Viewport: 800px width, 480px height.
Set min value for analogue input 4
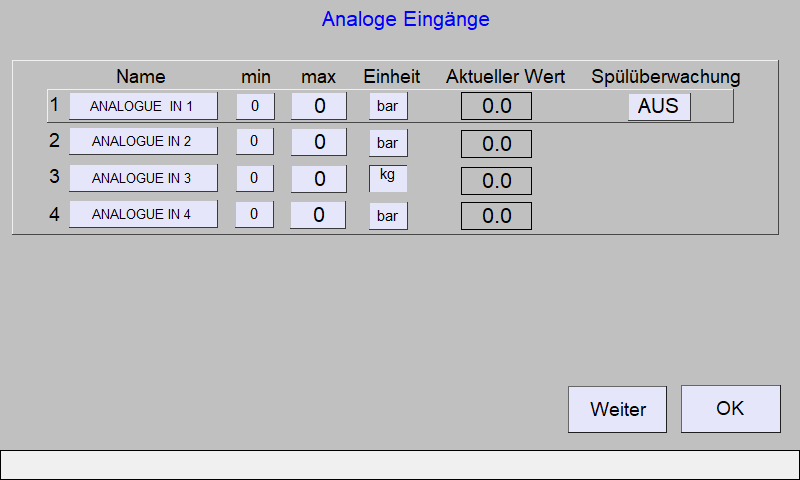[254, 214]
